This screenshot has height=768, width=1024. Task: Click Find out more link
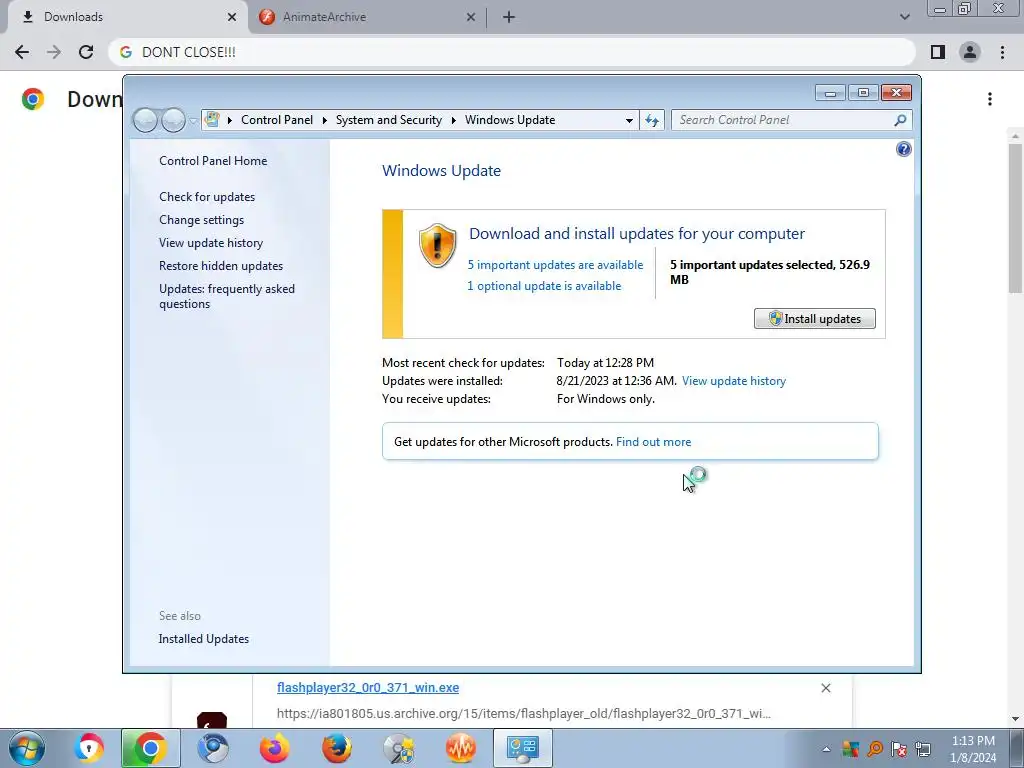(x=653, y=442)
